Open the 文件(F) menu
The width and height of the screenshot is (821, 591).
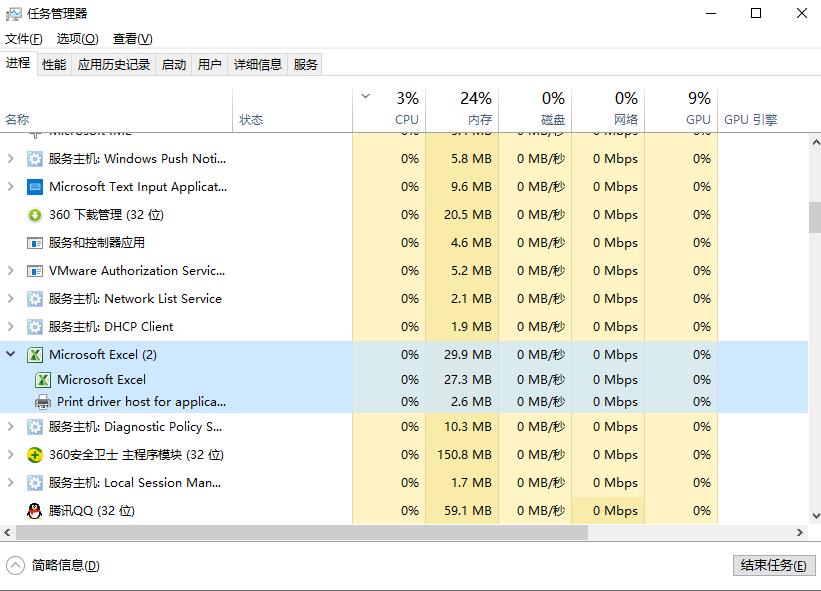(24, 39)
